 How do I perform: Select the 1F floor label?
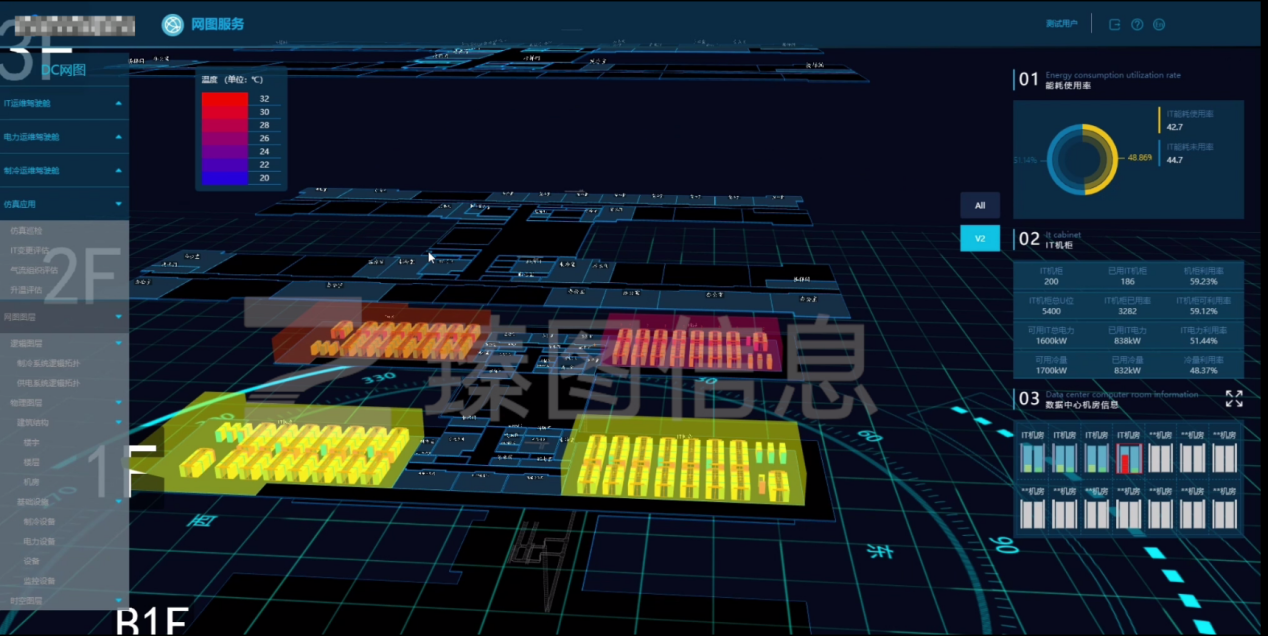[x=123, y=470]
